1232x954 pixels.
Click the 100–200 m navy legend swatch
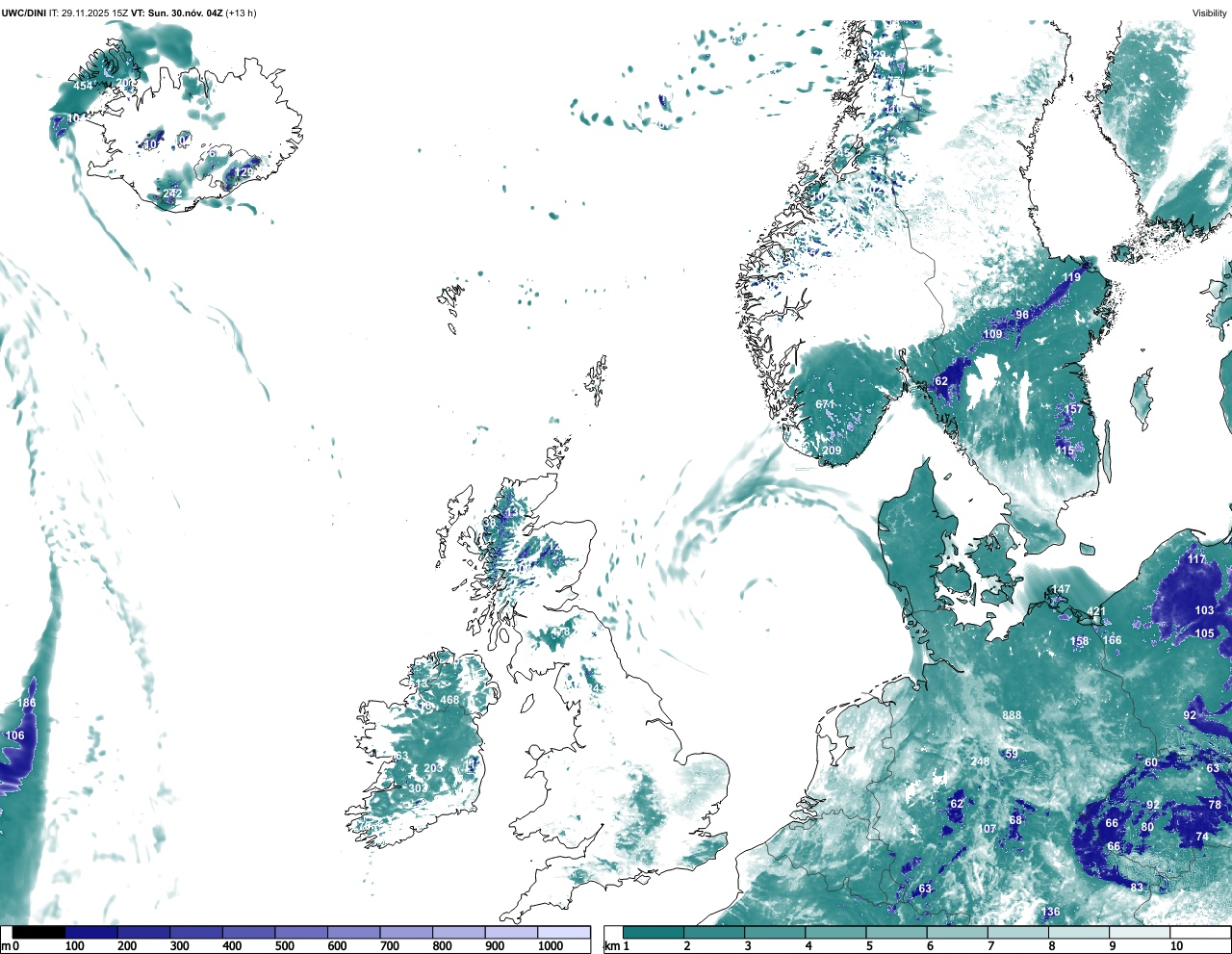(x=91, y=932)
